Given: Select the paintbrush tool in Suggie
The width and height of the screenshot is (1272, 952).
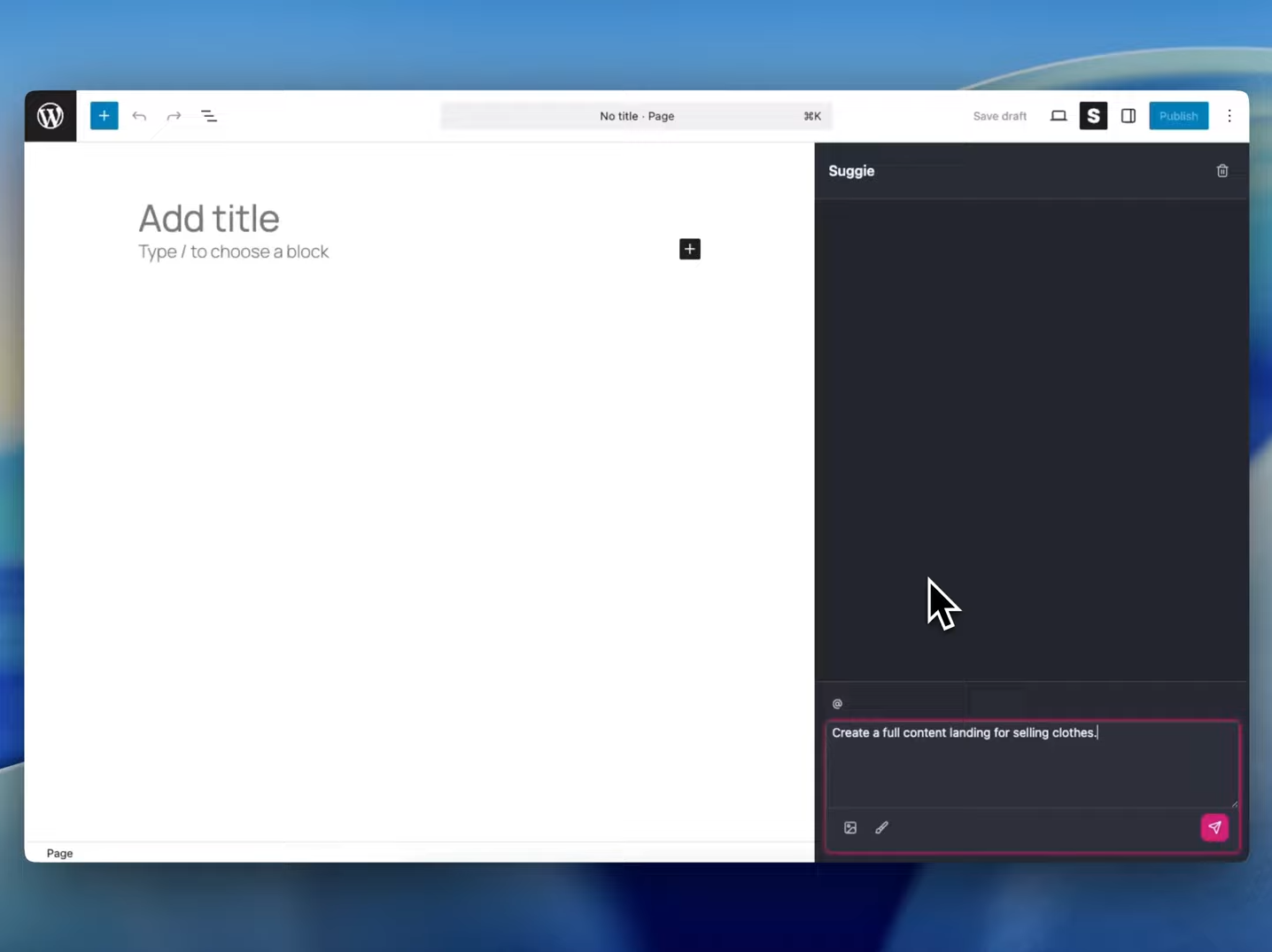Looking at the screenshot, I should (881, 827).
